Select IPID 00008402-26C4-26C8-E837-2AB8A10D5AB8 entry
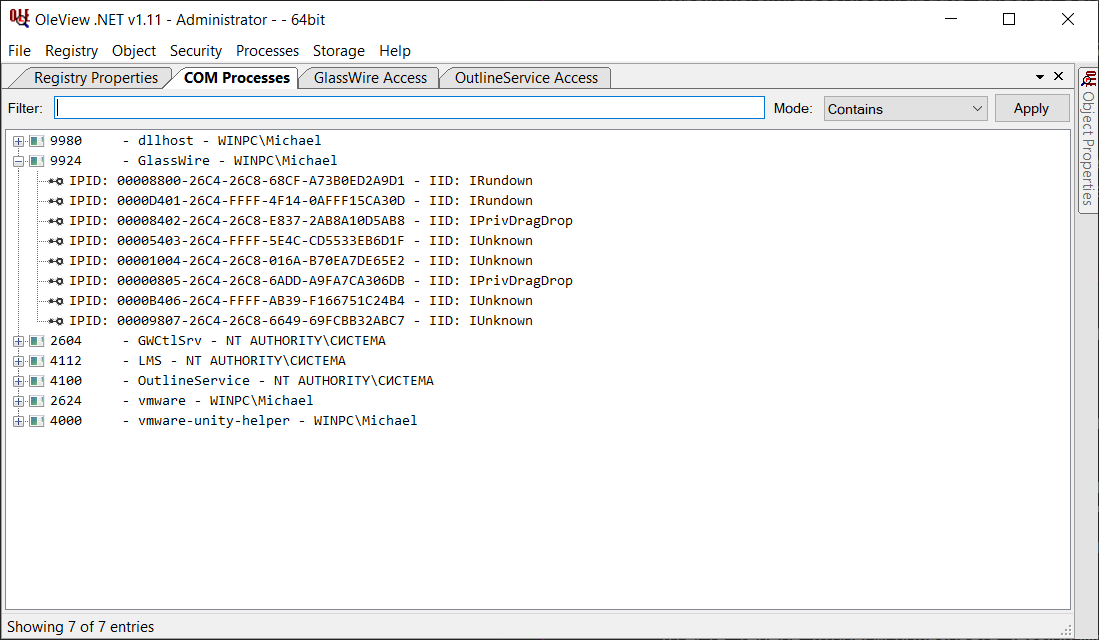 tap(321, 222)
